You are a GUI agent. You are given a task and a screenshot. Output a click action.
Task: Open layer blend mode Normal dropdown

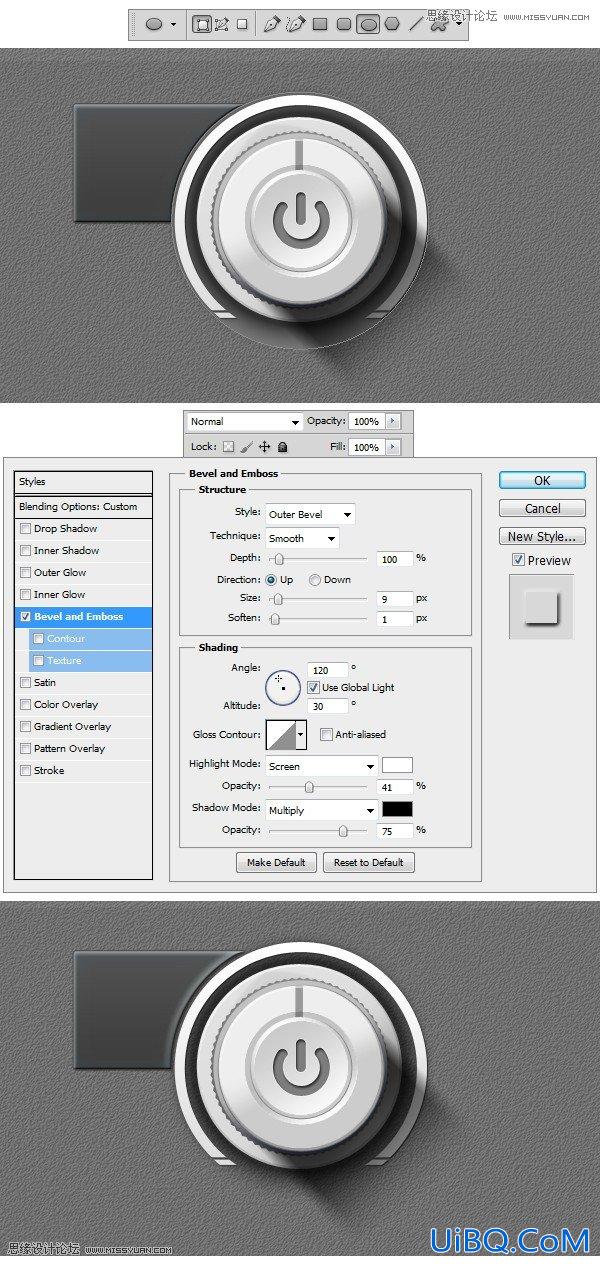tap(245, 422)
